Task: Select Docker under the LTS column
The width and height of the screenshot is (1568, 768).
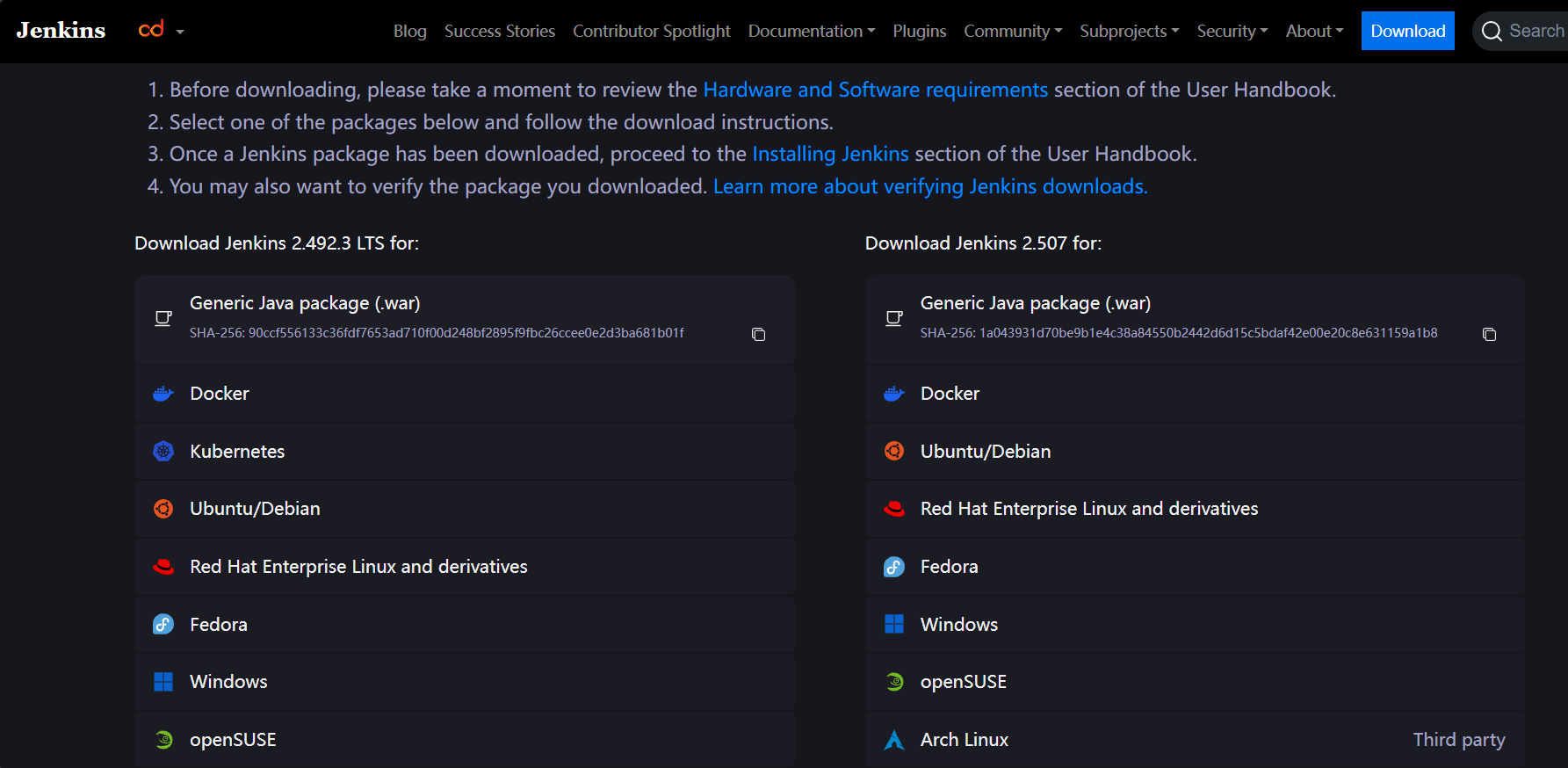Action: pyautogui.click(x=465, y=394)
